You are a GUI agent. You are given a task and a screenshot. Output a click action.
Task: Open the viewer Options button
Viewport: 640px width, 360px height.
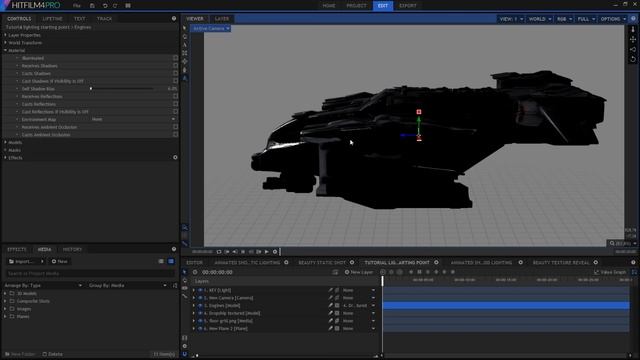[x=613, y=19]
